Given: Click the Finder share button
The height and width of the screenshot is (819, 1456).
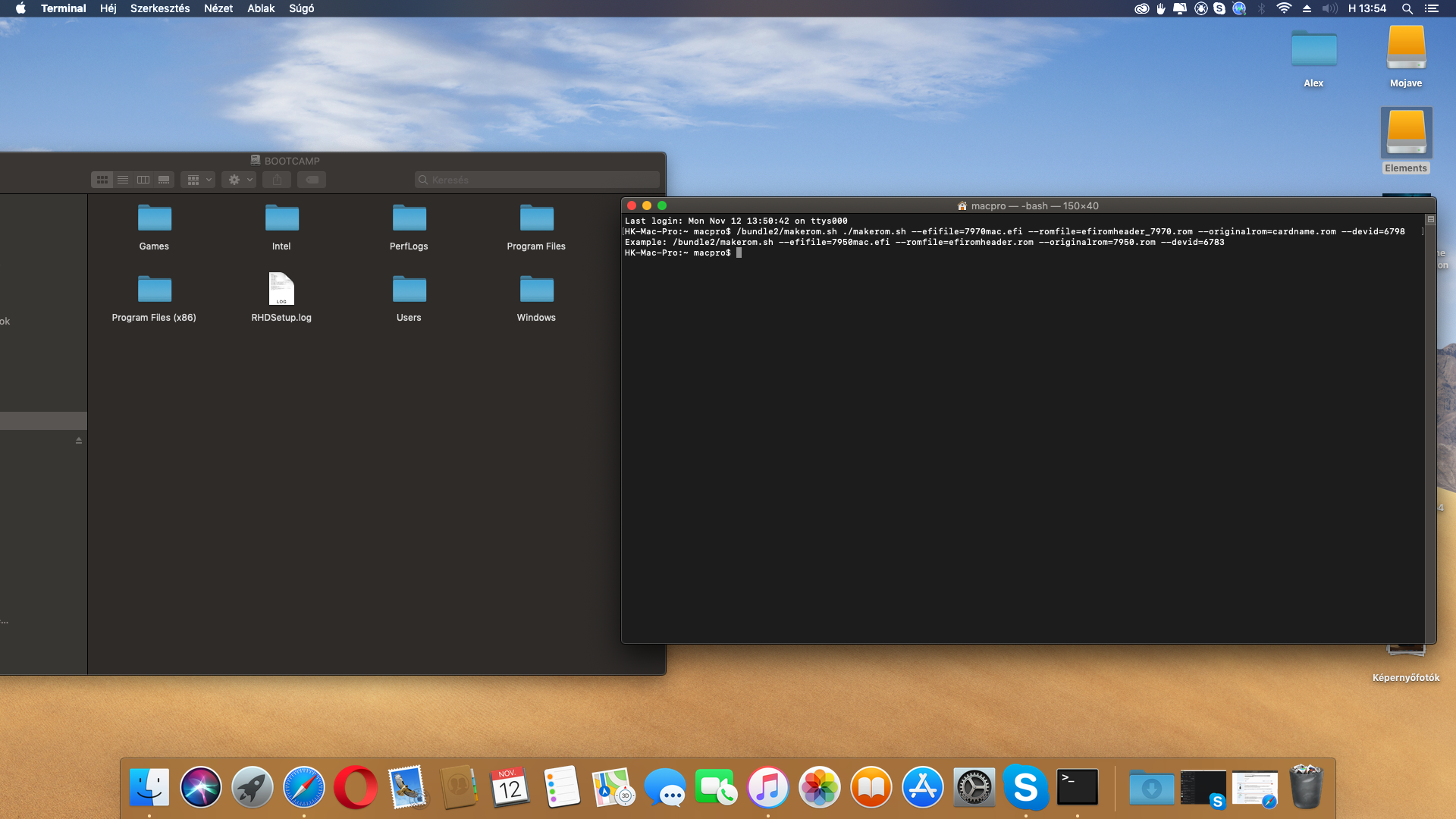Looking at the screenshot, I should [x=277, y=180].
